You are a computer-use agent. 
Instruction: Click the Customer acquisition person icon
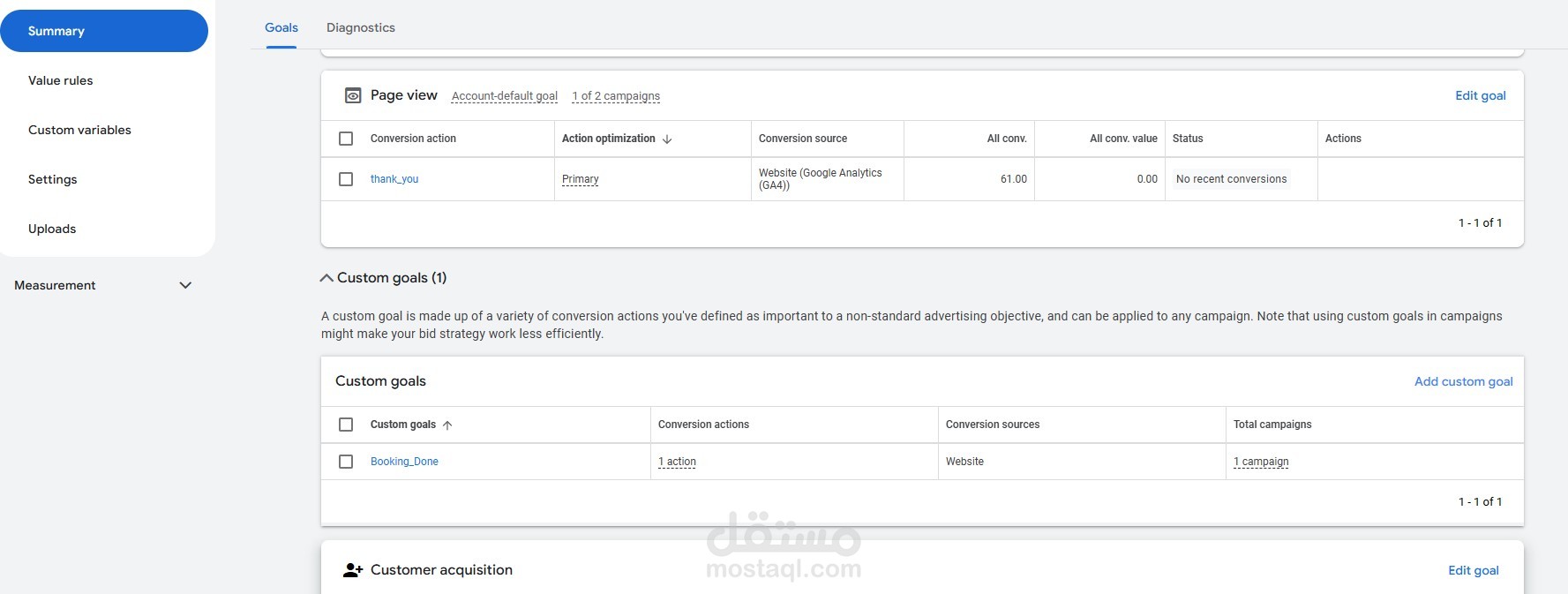[x=353, y=570]
